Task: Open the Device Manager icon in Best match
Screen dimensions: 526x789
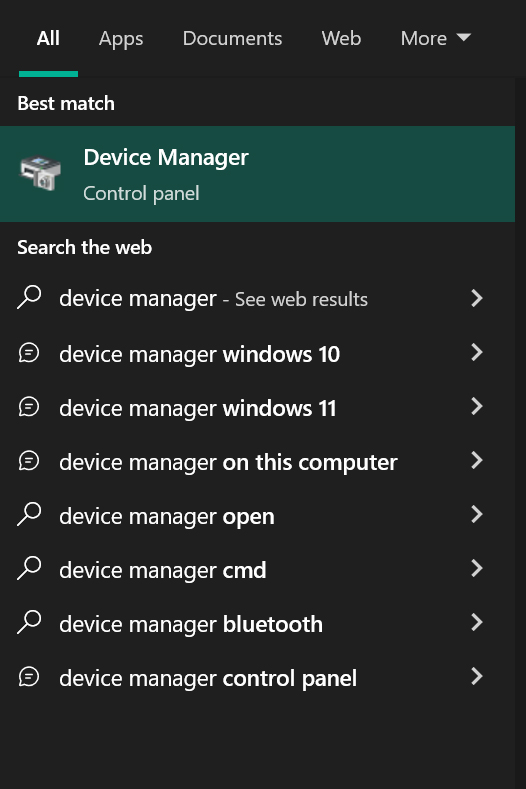Action: pyautogui.click(x=40, y=173)
